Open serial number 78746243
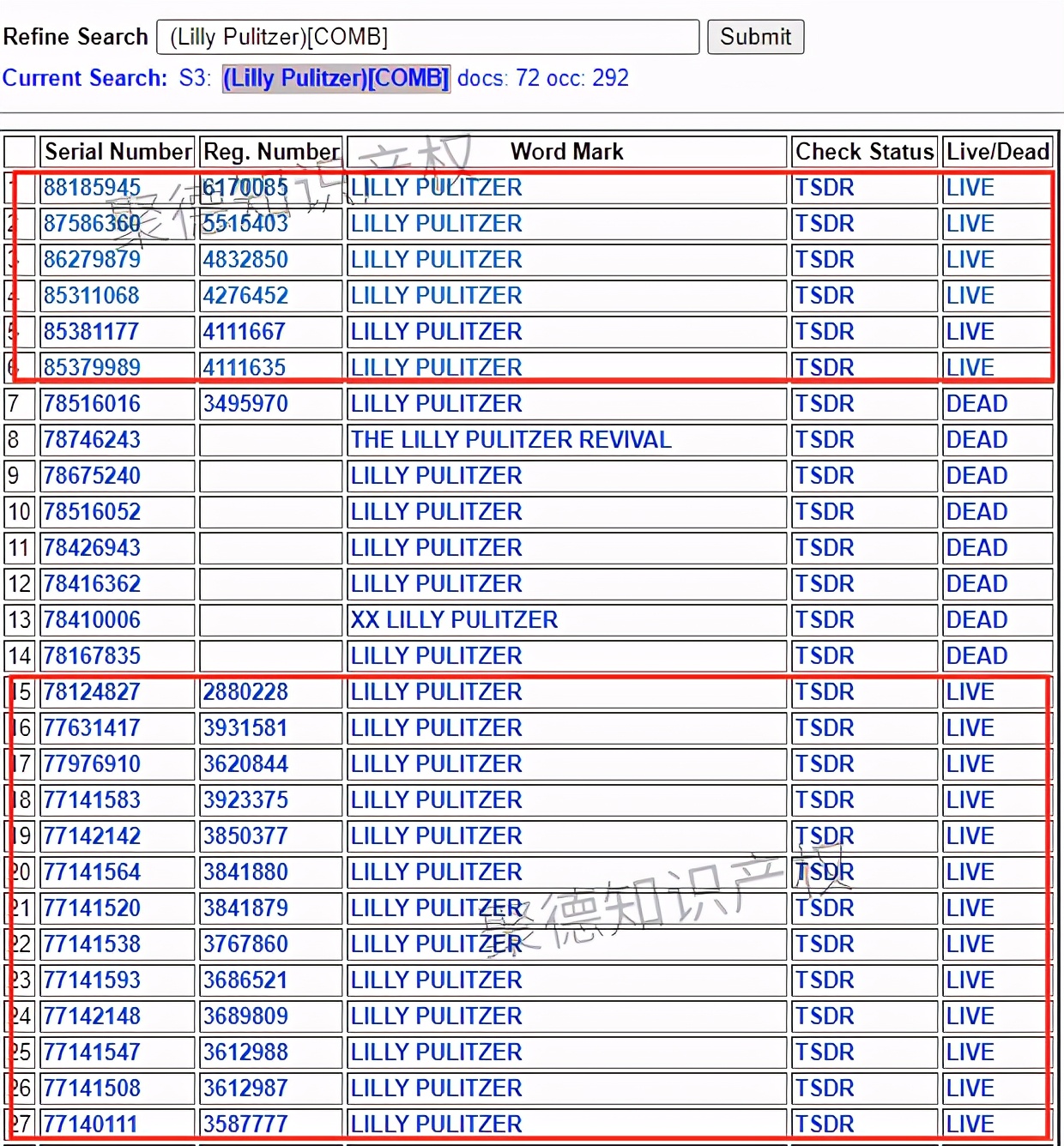1064x1146 pixels. coord(92,439)
